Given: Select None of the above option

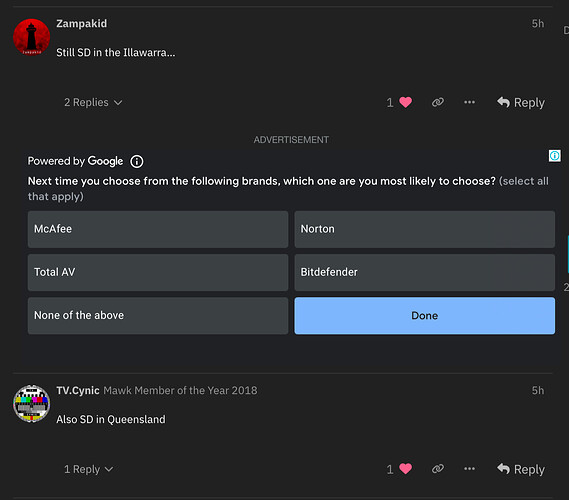Looking at the screenshot, I should coord(158,316).
